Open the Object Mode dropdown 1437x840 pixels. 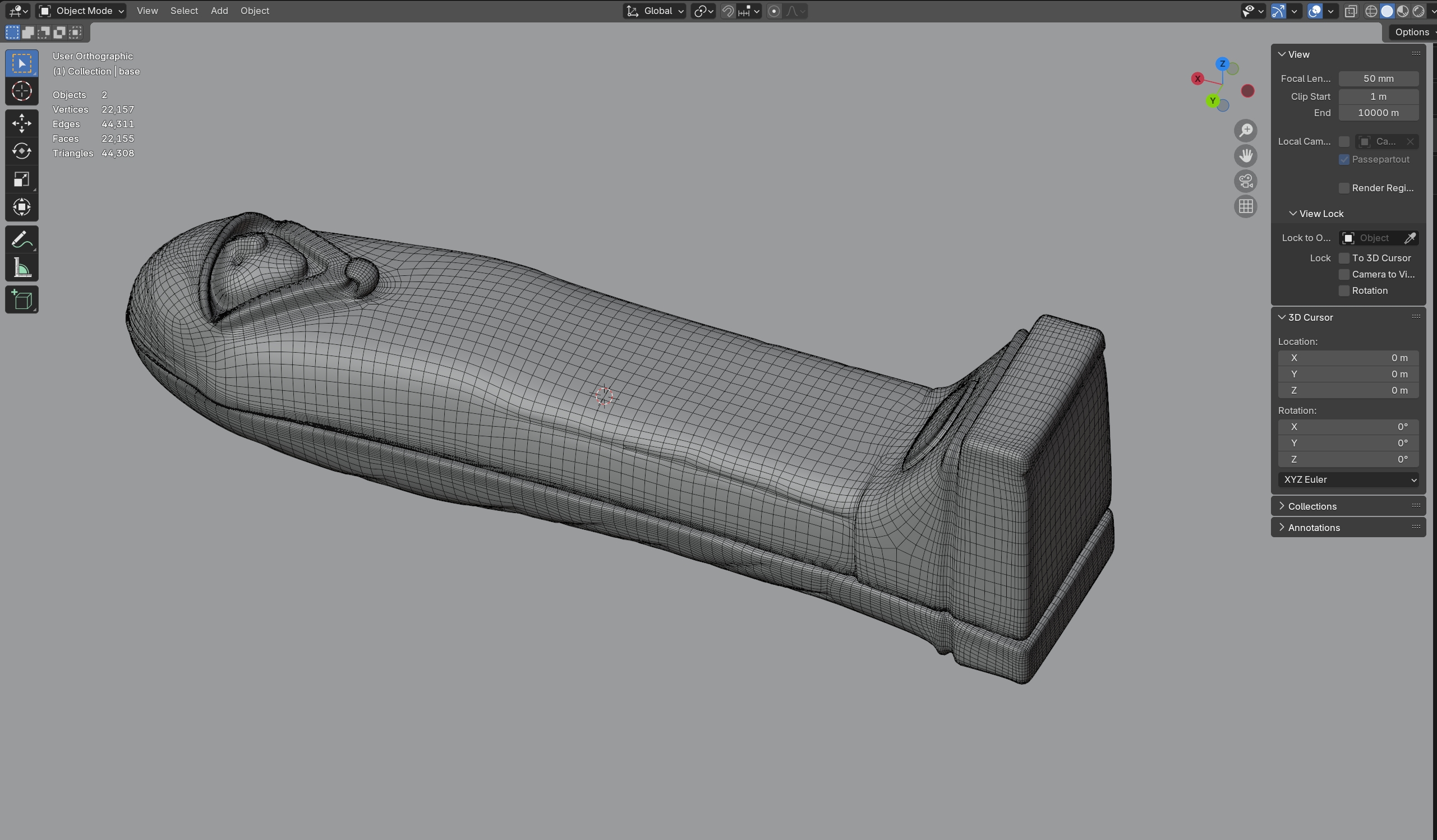tap(81, 11)
